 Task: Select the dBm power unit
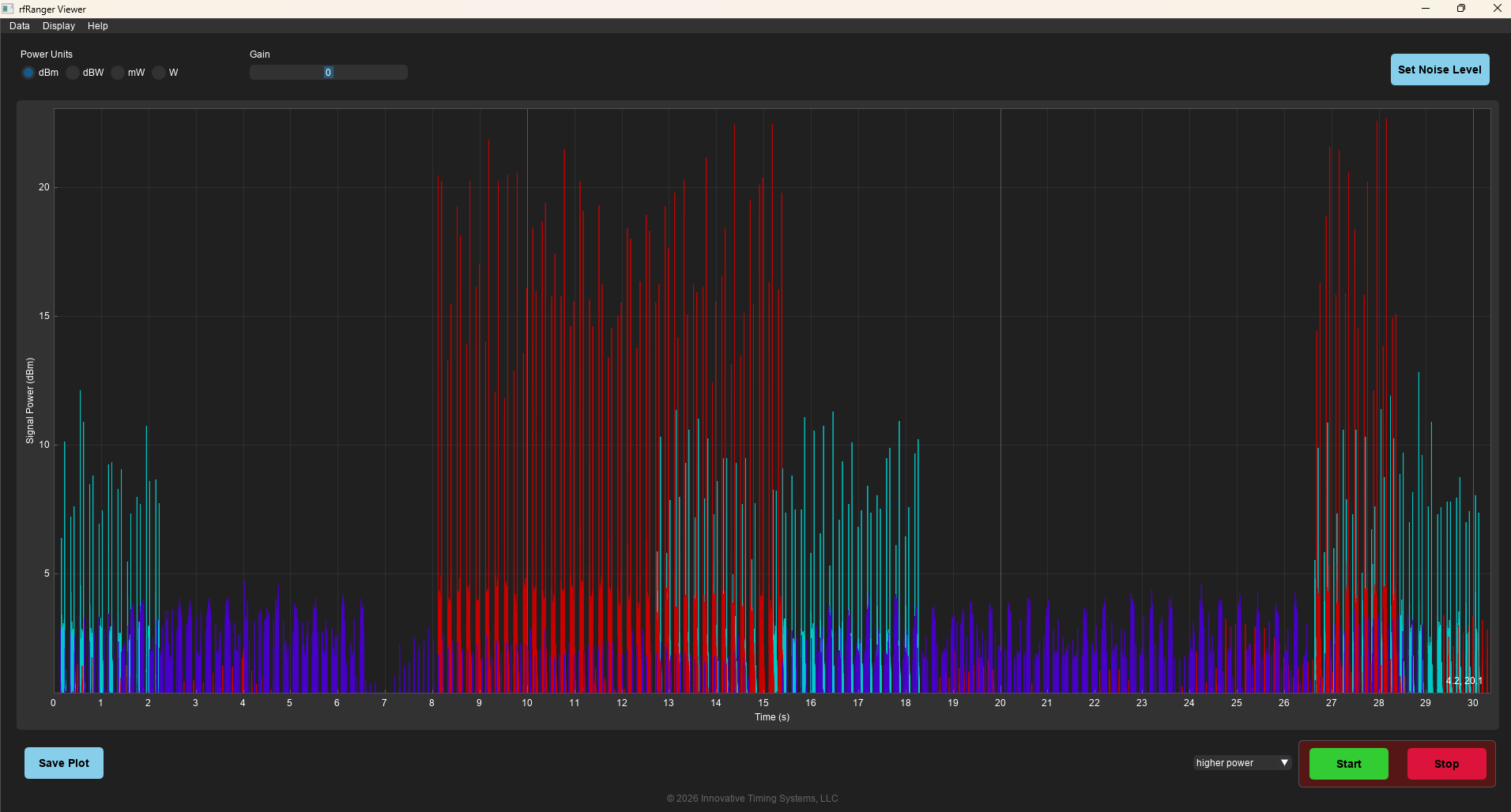pos(28,73)
